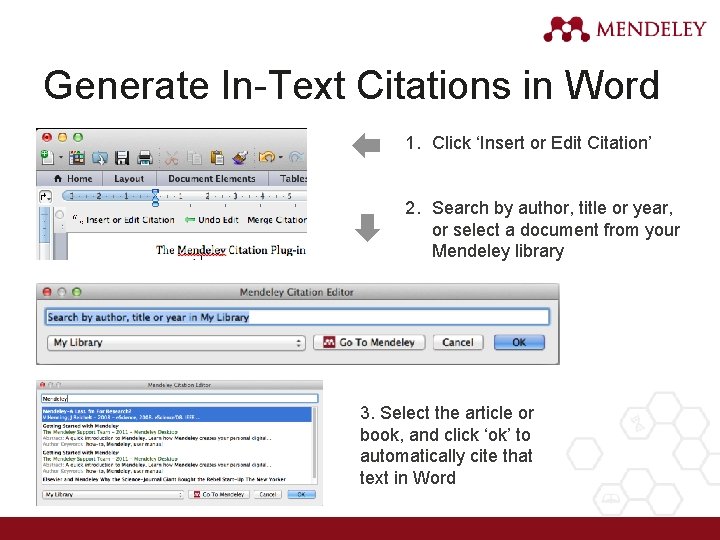Open the Word template gallery icon
Image resolution: width=720 pixels, height=540 pixels.
click(77, 158)
